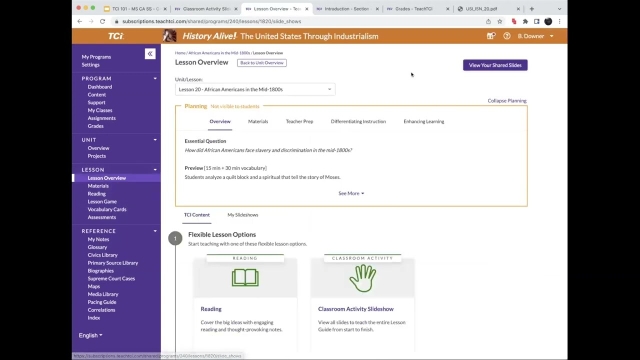Switch to the Materials planning tab
This screenshot has height=360, width=640.
(258, 122)
